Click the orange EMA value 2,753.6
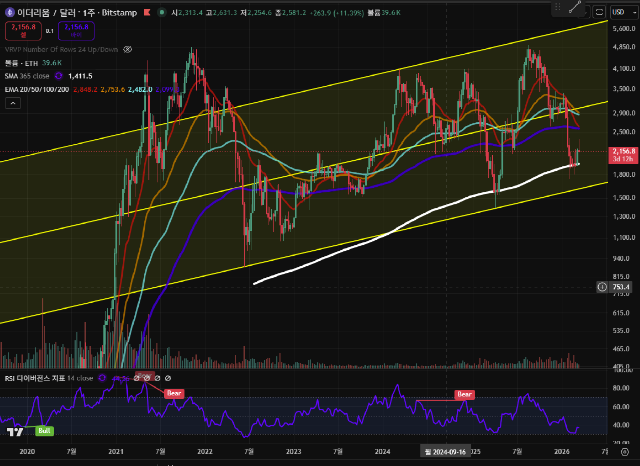The width and height of the screenshot is (640, 466). click(x=113, y=89)
